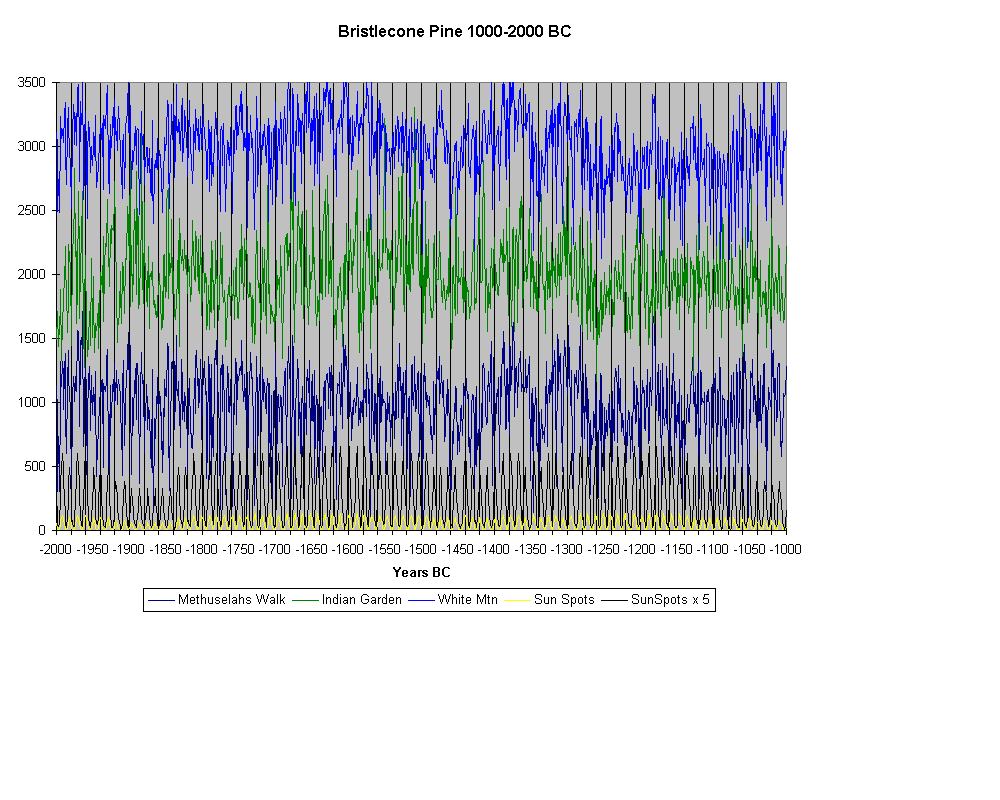Click the SunSpots x 5 legend label
The height and width of the screenshot is (800, 1000).
(x=671, y=600)
